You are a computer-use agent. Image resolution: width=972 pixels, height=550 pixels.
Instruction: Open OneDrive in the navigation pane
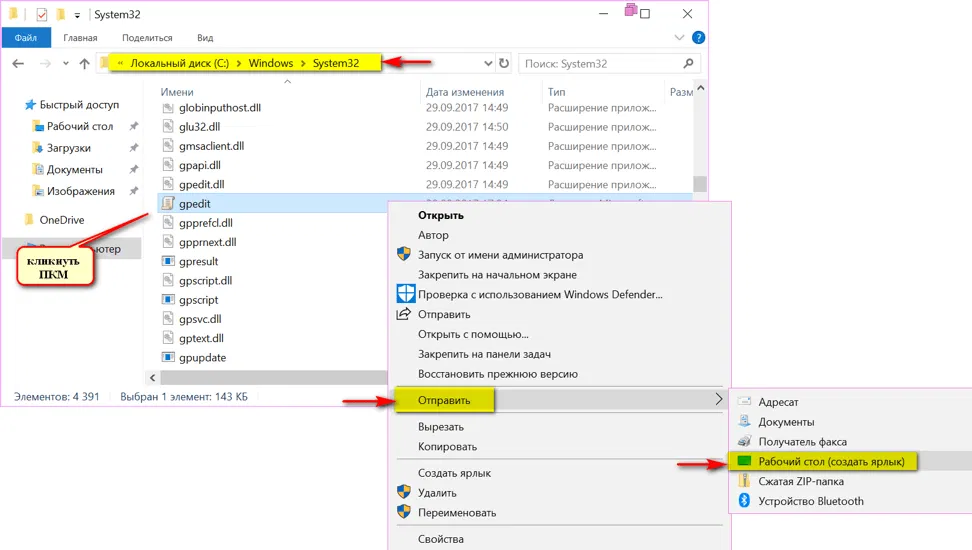point(62,220)
